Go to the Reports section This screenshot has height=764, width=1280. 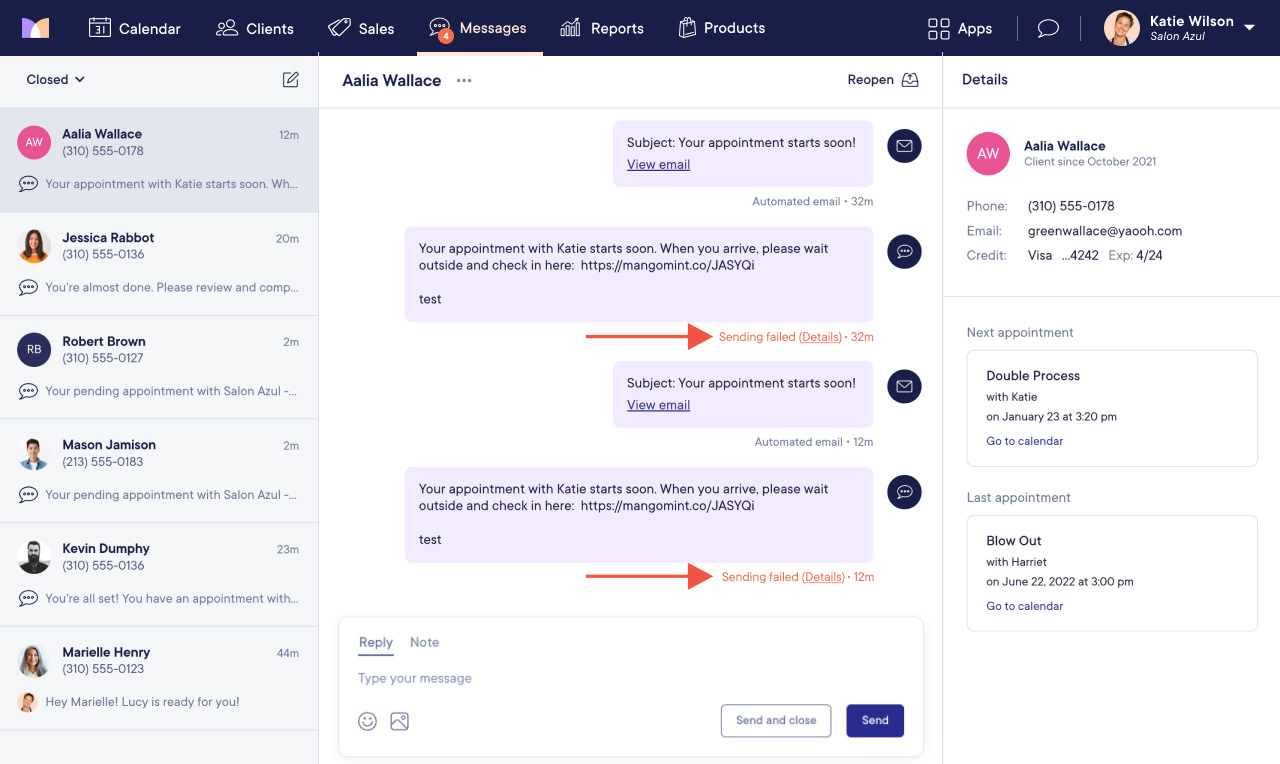click(x=602, y=28)
